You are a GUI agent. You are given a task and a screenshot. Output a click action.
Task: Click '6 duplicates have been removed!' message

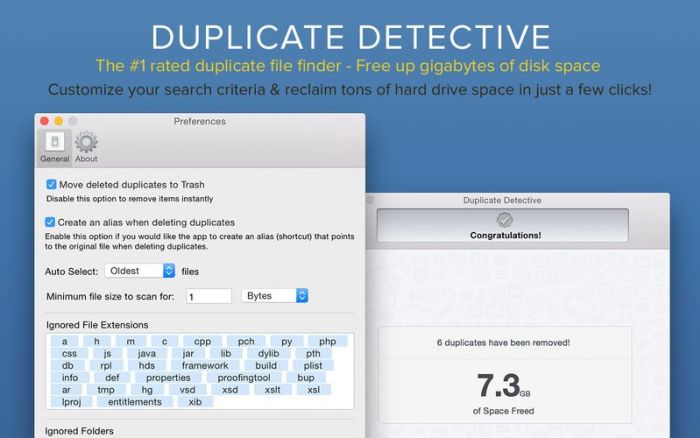(x=503, y=342)
